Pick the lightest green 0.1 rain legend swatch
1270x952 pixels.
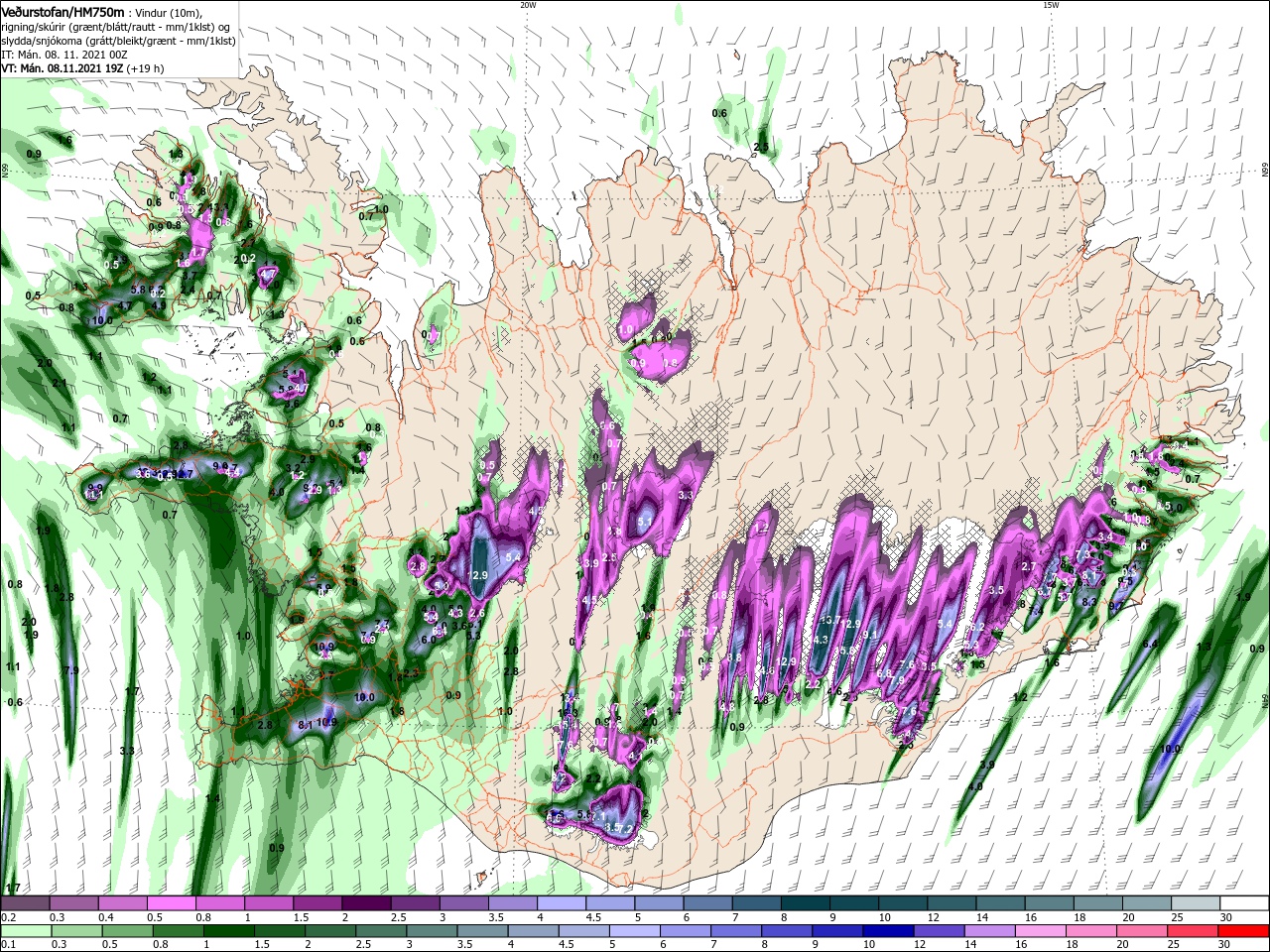click(27, 930)
